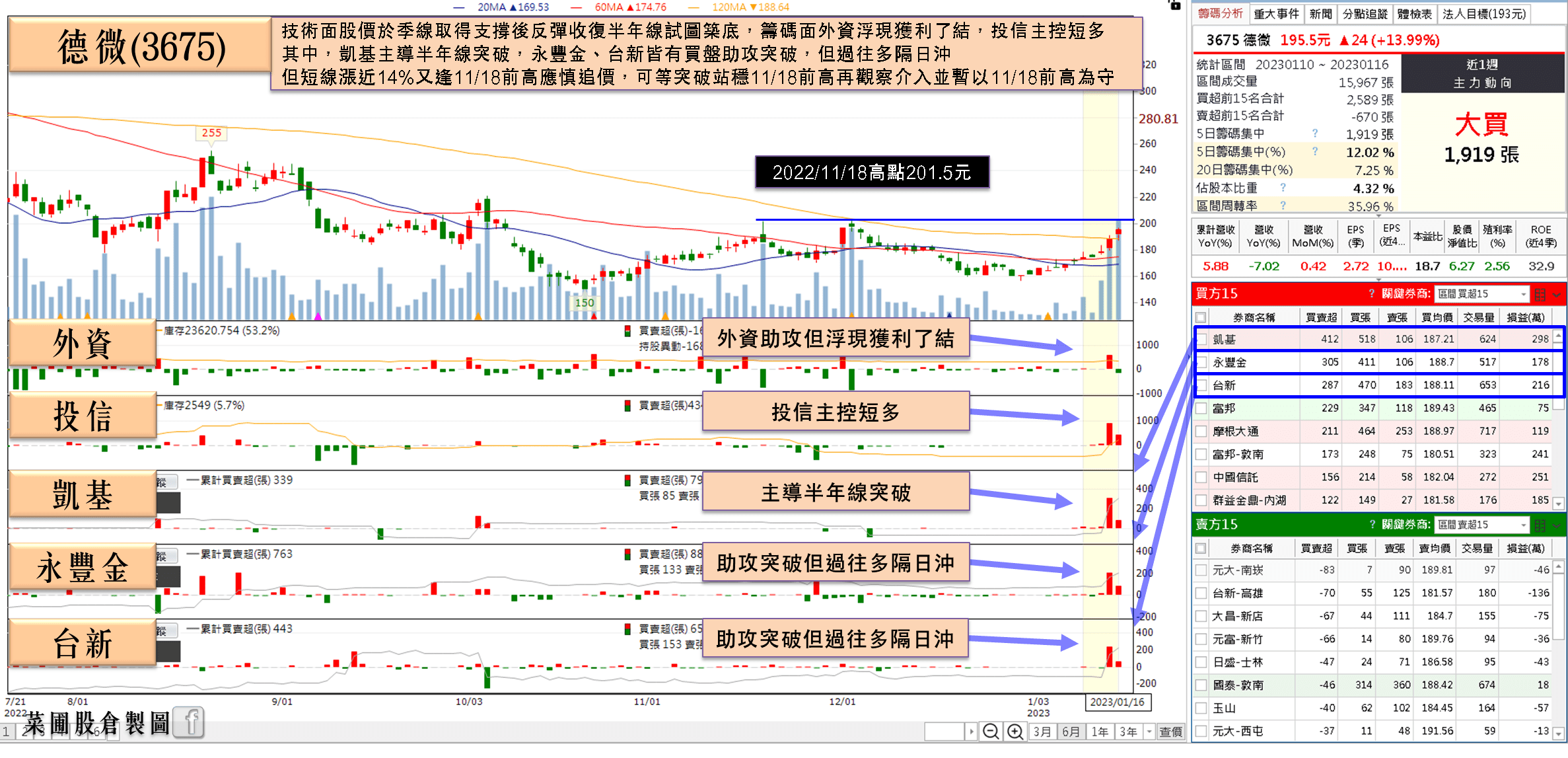1568x758 pixels.
Task: Click the 賣方15 list scrollbar thumb
Action: pyautogui.click(x=1558, y=608)
